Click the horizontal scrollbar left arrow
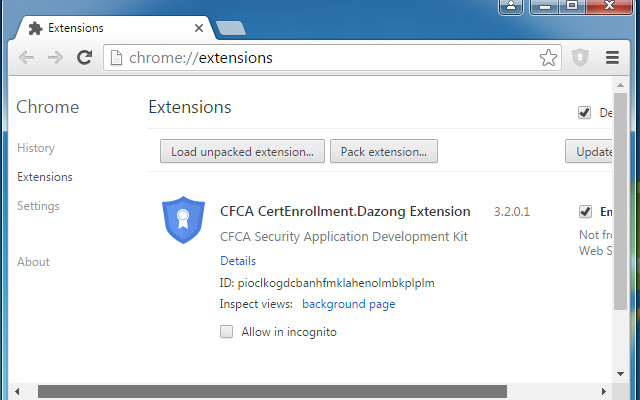Viewport: 640px width, 400px height. coord(17,391)
